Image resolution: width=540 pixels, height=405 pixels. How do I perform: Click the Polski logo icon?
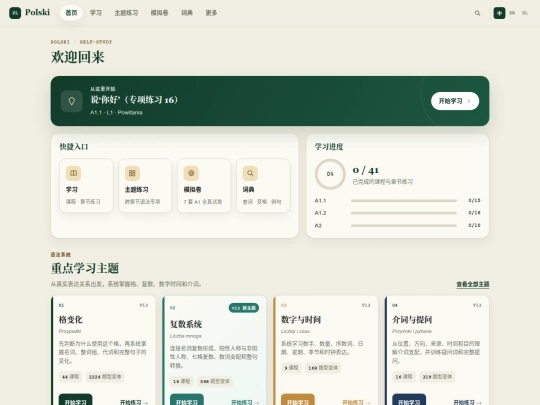click(15, 13)
